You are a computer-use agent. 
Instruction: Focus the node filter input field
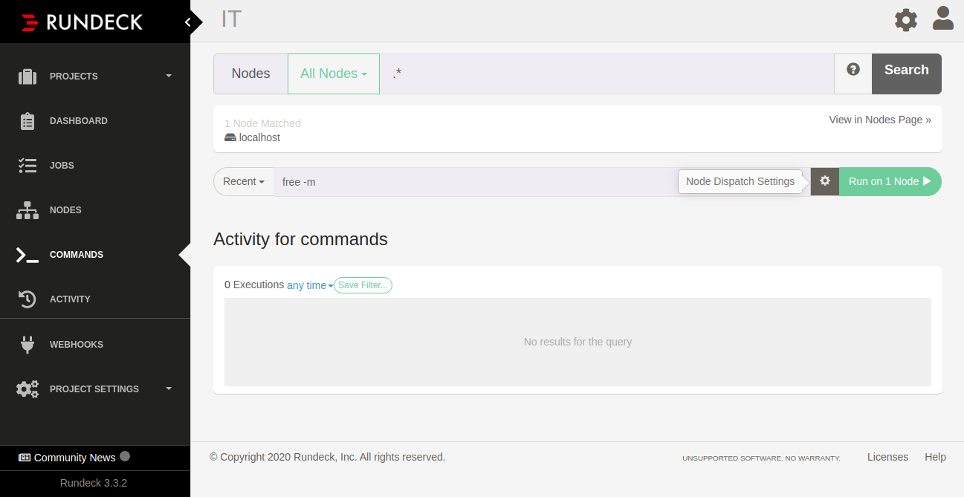[x=607, y=74]
